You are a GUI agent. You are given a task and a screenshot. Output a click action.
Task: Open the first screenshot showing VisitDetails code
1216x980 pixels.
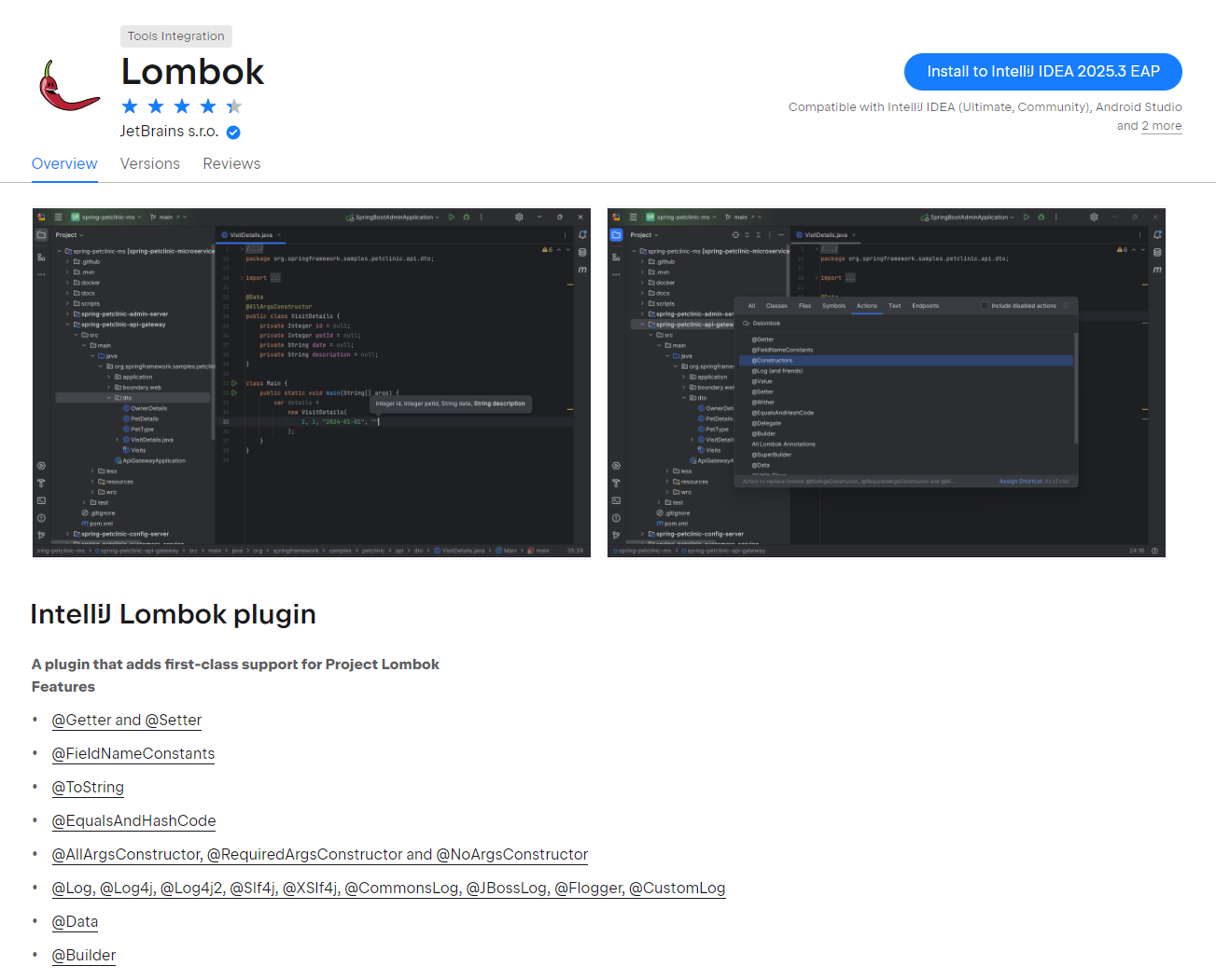312,383
